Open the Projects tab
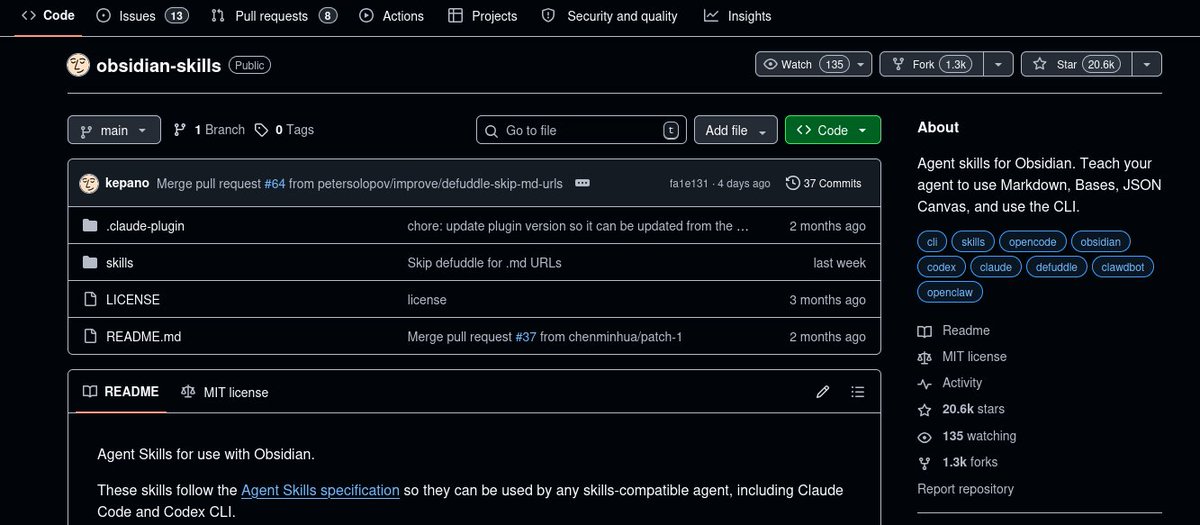The height and width of the screenshot is (525, 1200). [x=483, y=16]
